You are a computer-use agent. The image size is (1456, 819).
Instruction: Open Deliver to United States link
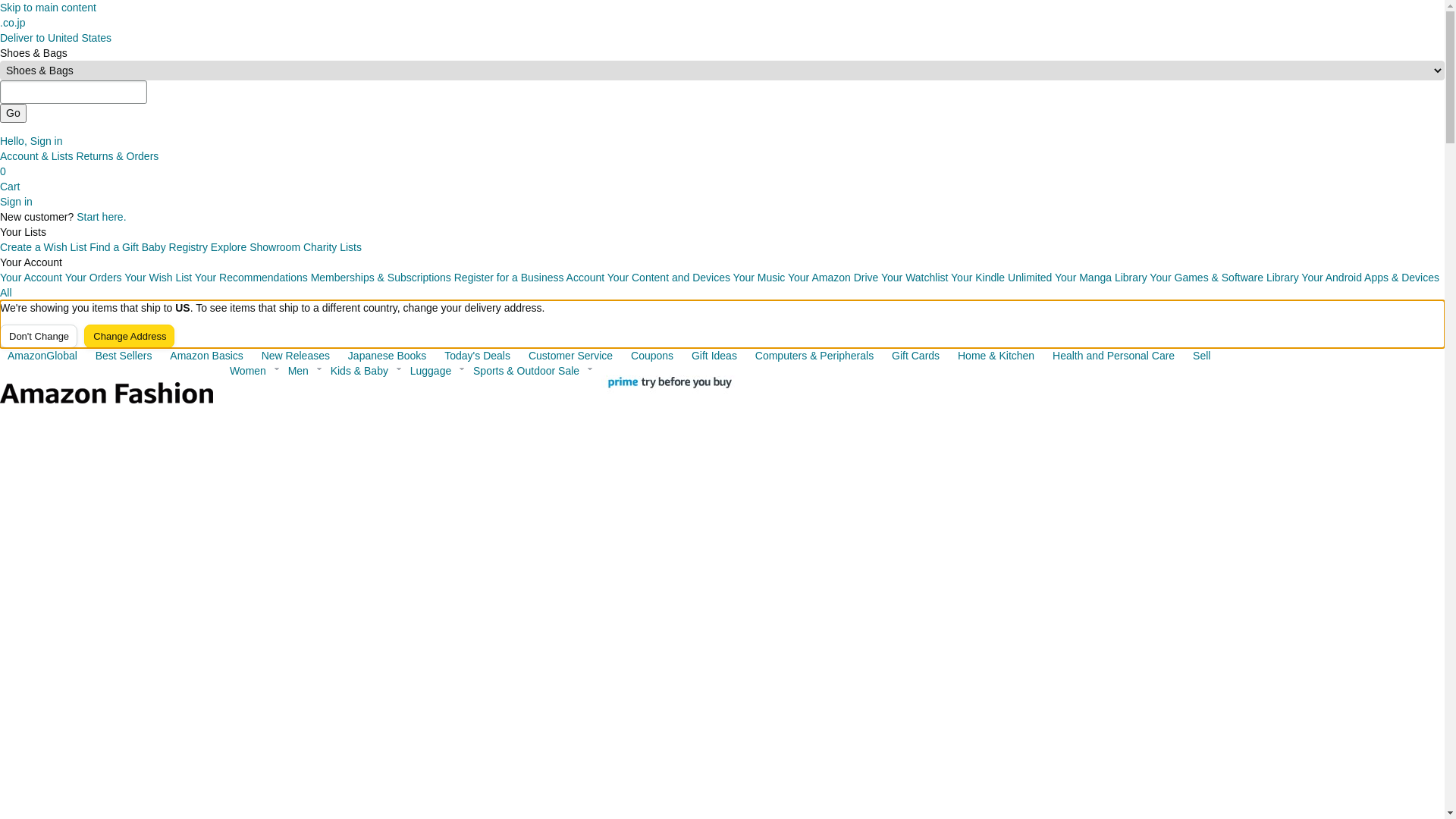55,38
